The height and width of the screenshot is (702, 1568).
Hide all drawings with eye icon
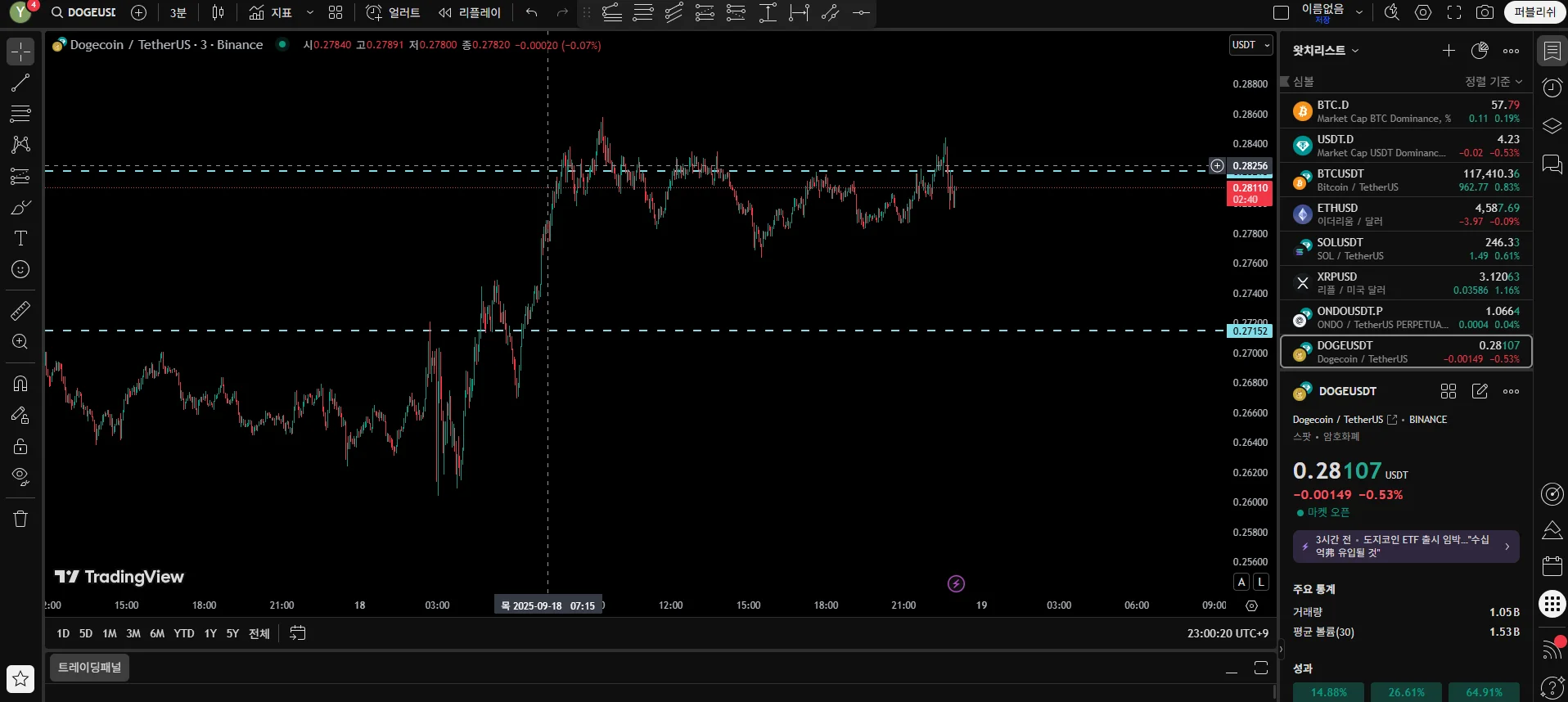point(20,477)
